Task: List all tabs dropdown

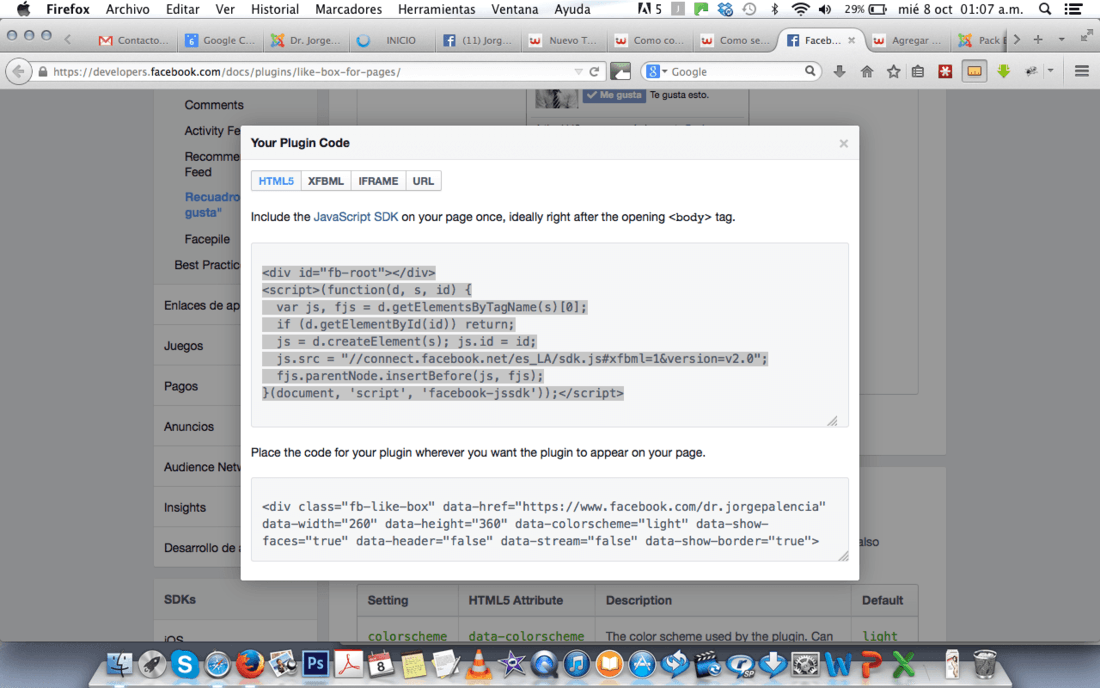Action: [x=1061, y=40]
